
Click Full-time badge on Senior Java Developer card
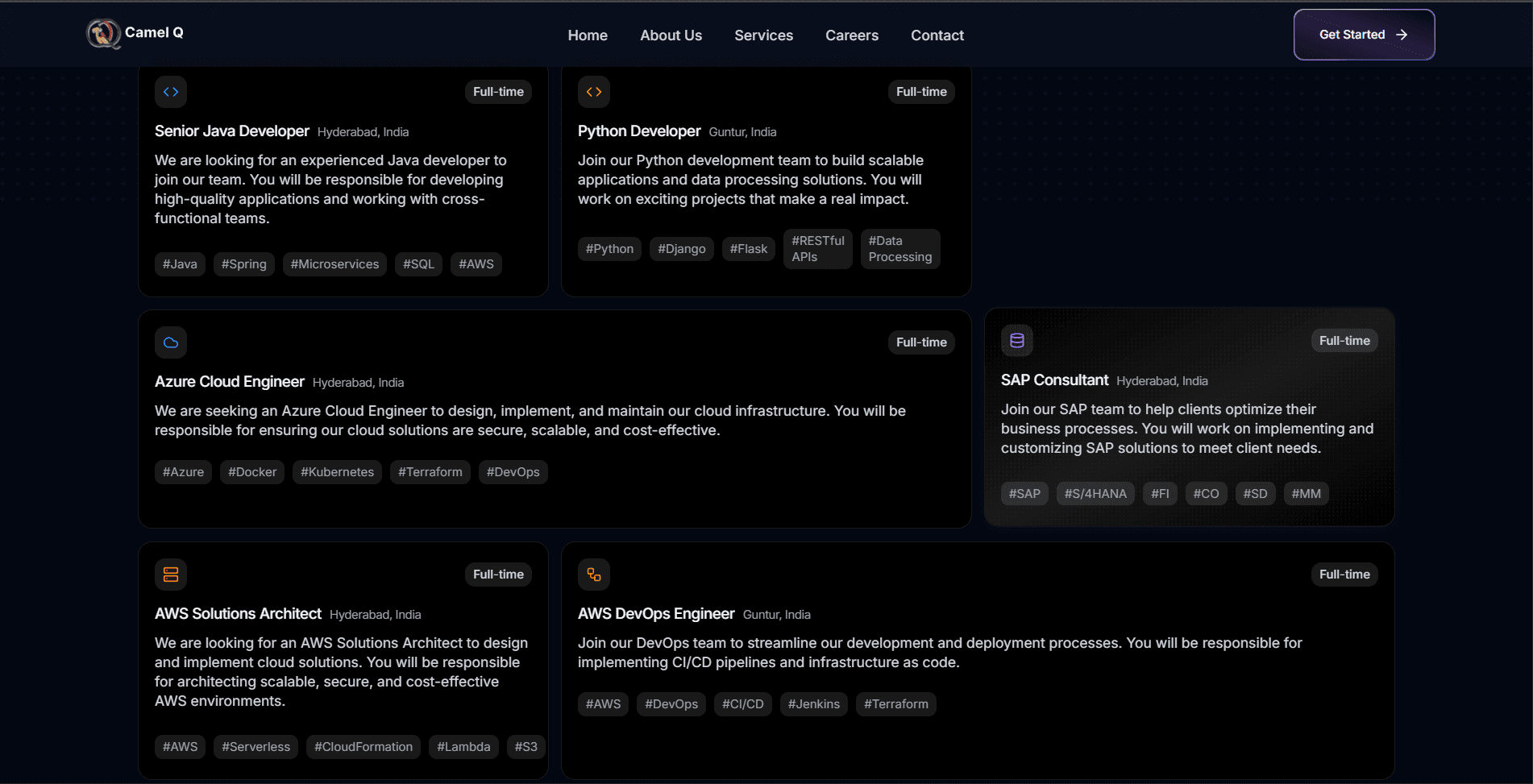pos(498,92)
